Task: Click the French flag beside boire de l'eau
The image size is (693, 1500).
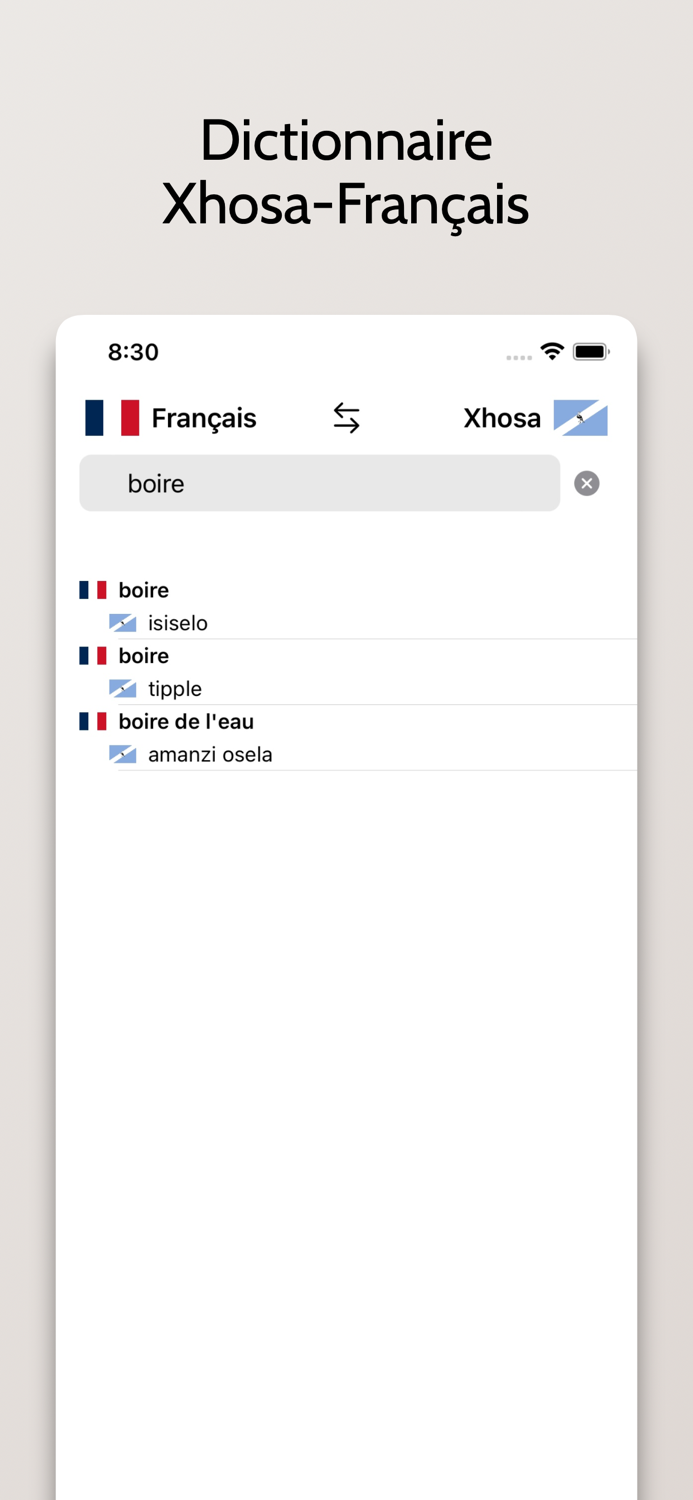Action: click(92, 721)
